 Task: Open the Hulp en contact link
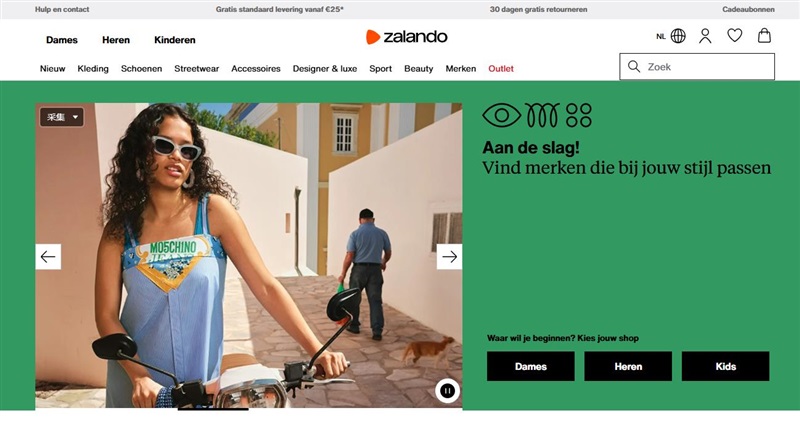click(62, 9)
